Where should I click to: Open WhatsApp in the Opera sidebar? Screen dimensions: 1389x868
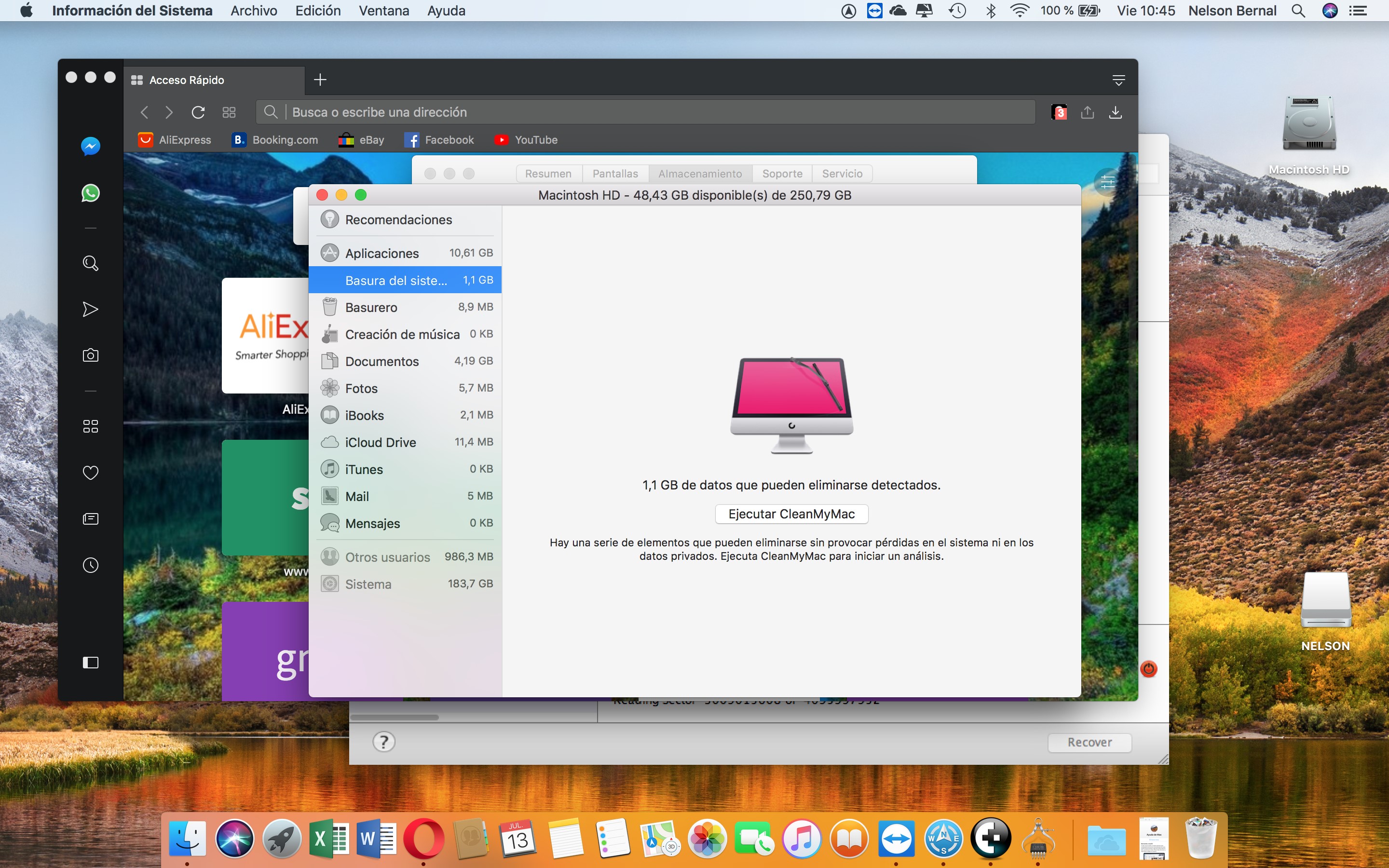[90, 193]
